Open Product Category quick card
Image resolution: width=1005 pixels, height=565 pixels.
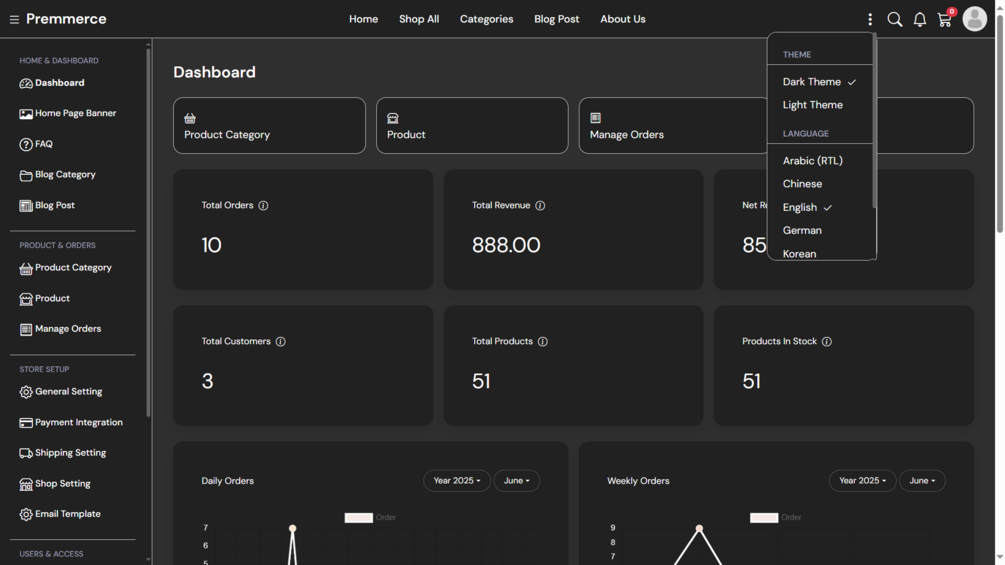(x=269, y=126)
